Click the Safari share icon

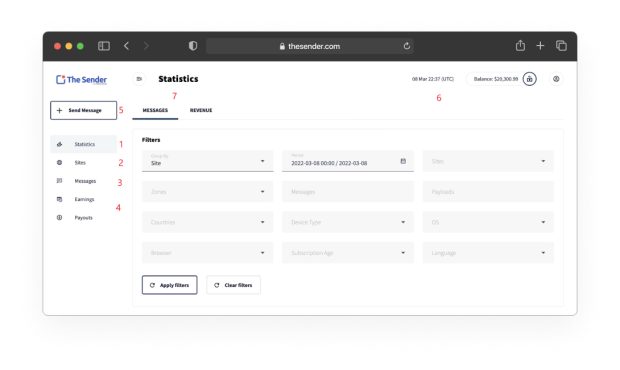pyautogui.click(x=520, y=45)
